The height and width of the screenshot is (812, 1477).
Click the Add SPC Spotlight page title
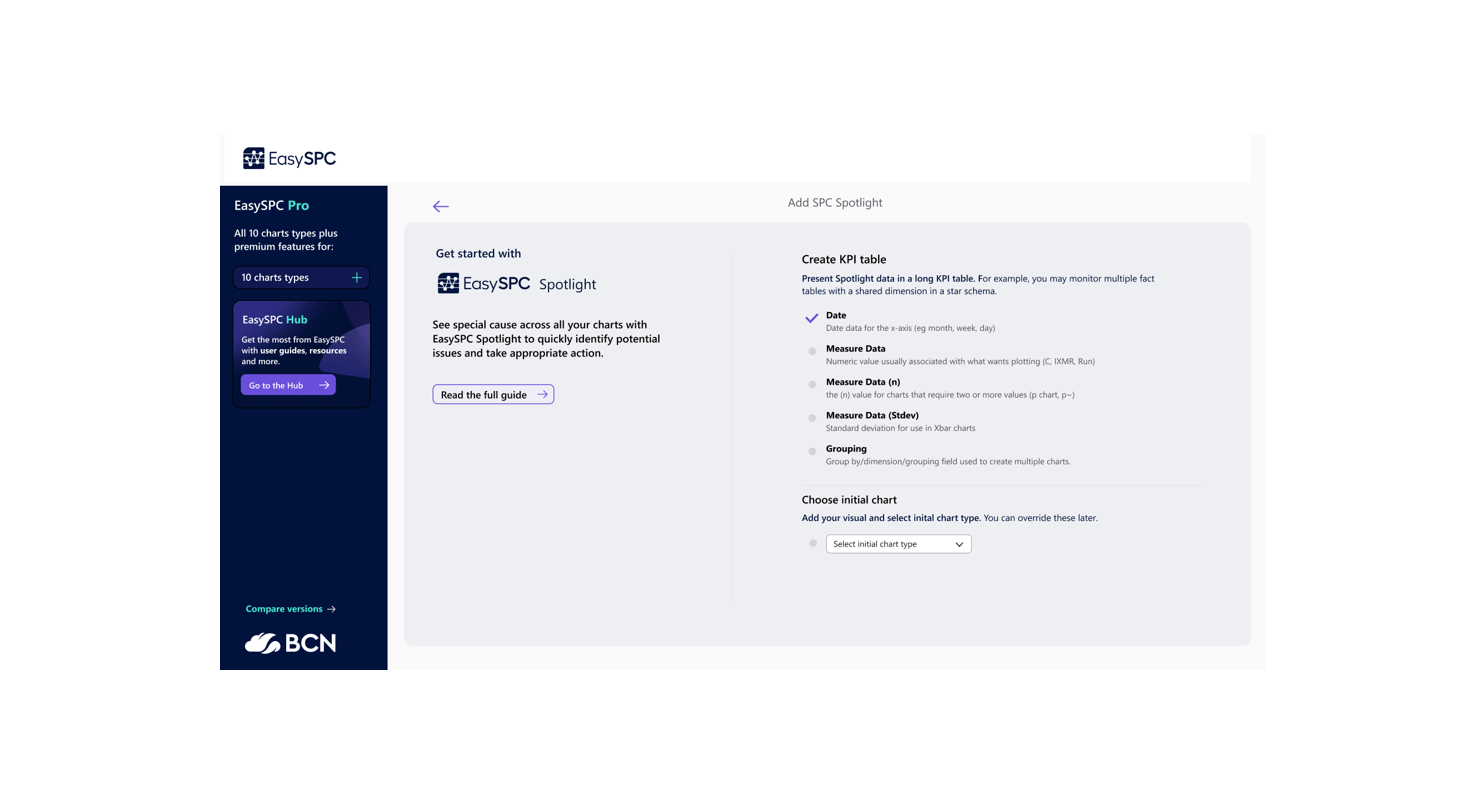click(834, 203)
